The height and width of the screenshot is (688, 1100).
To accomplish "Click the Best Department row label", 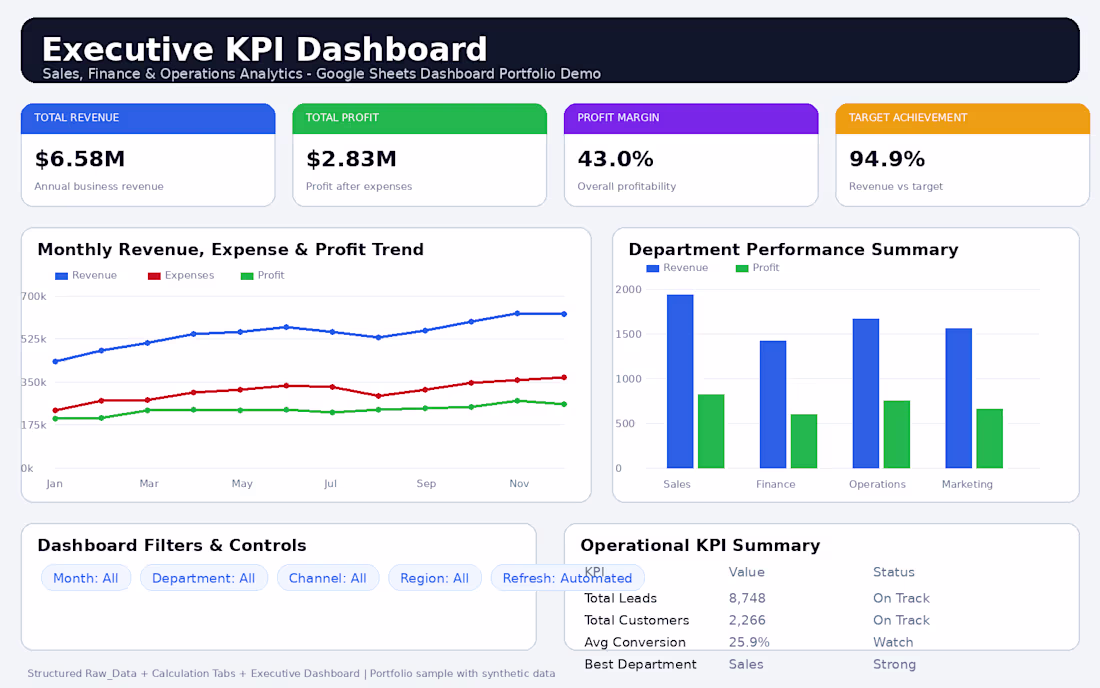I will [640, 664].
